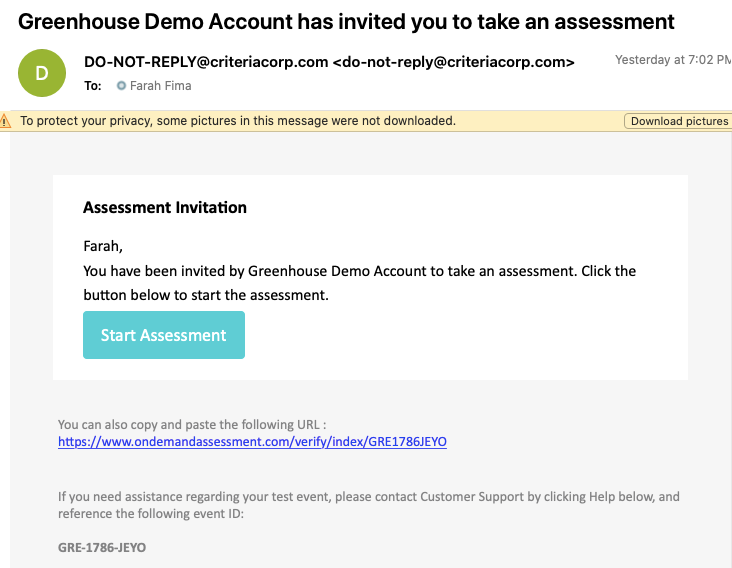Click the email subject line heading
Image resolution: width=732 pixels, height=568 pixels.
click(346, 21)
